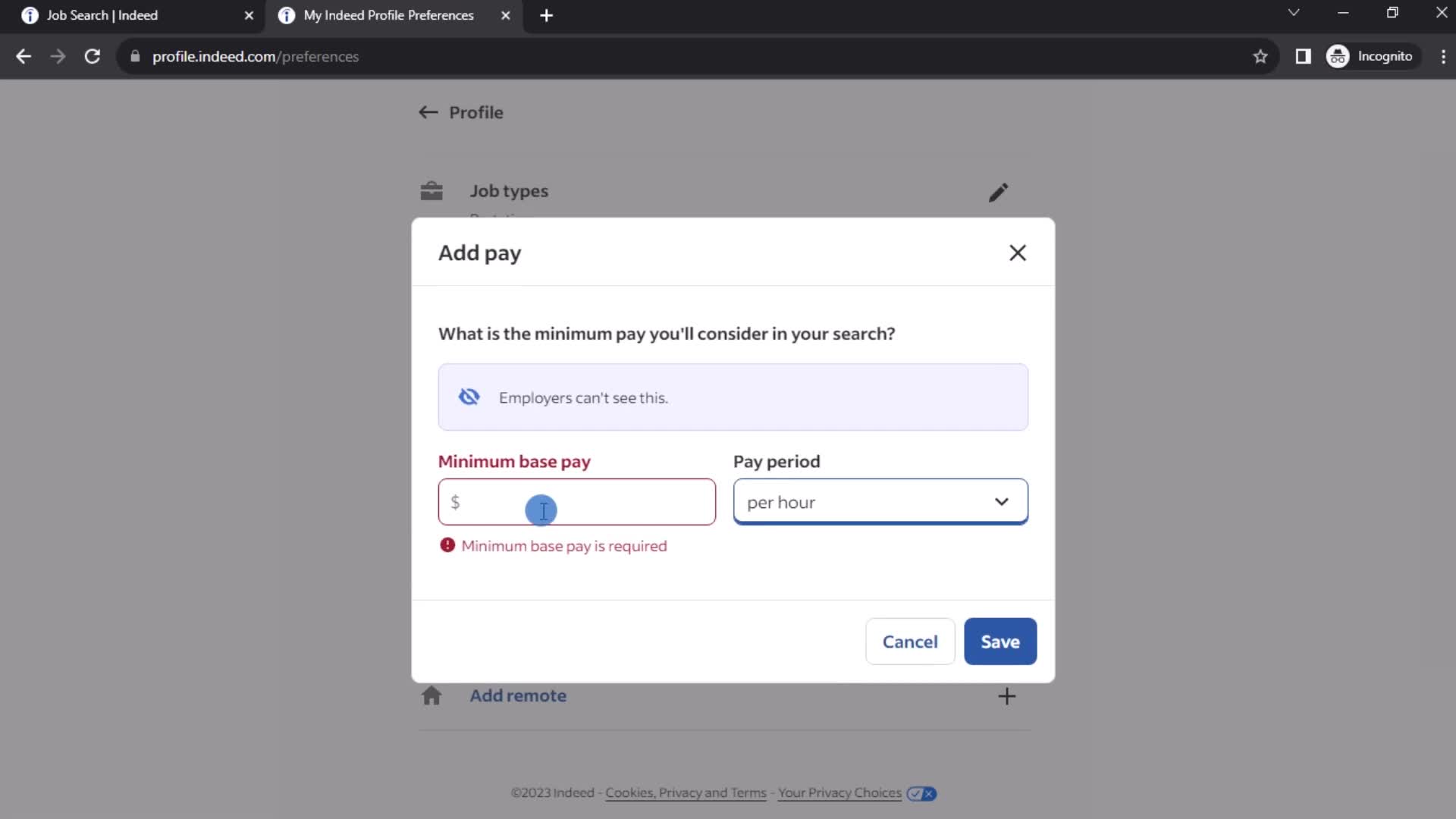This screenshot has height=819, width=1456.
Task: Click the hidden visibility icon for pay info
Action: [469, 397]
